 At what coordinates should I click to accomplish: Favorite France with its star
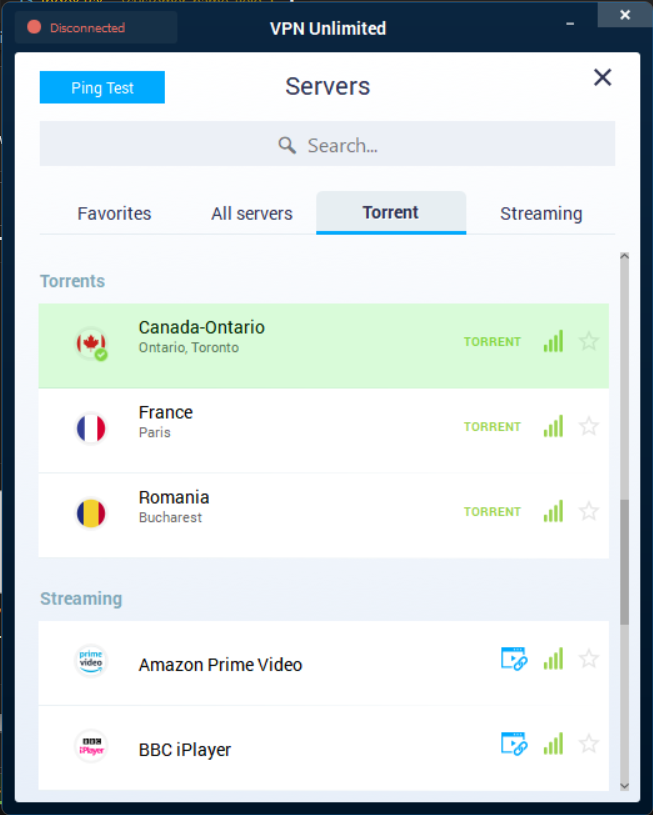click(589, 426)
